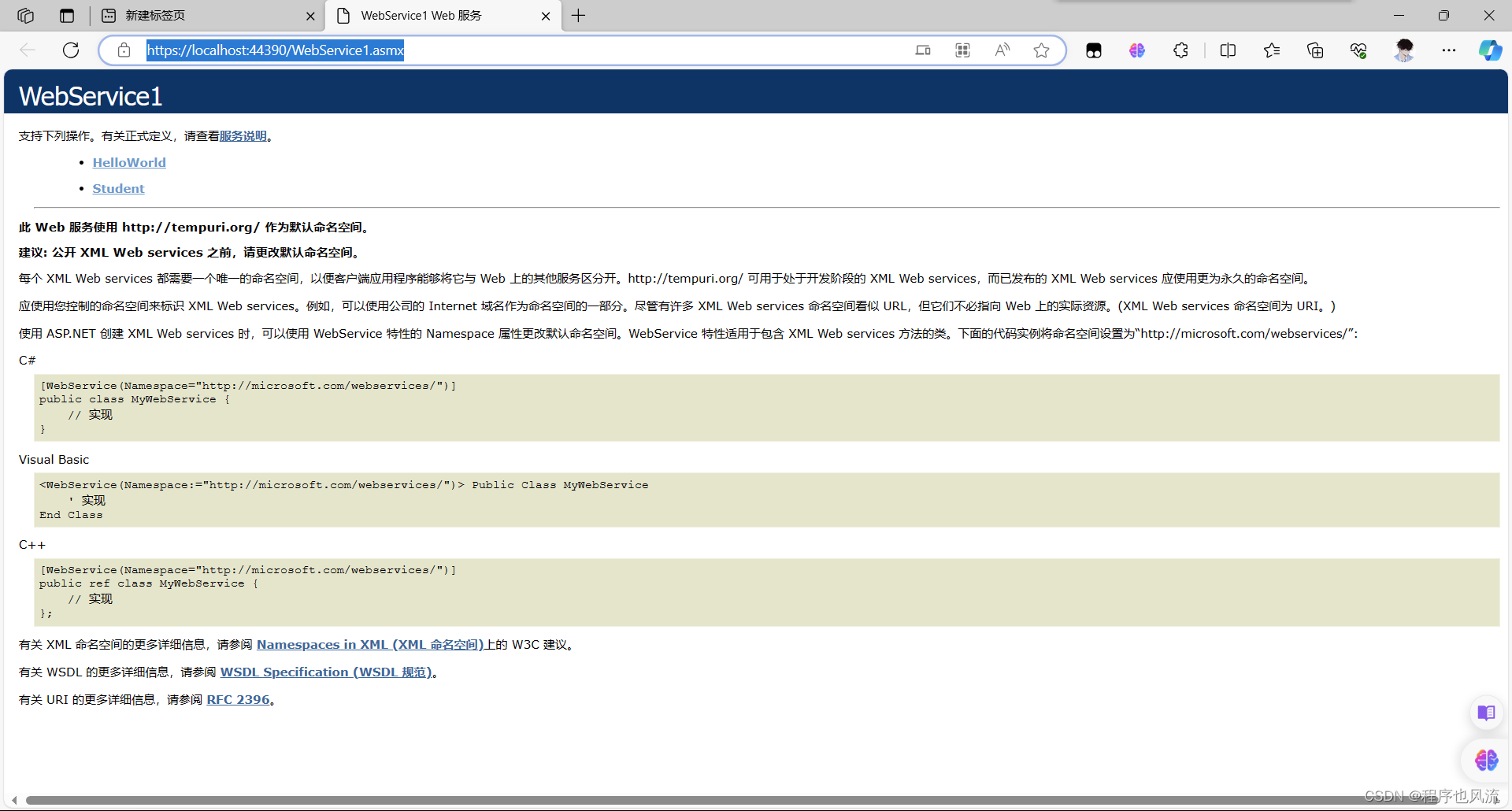Open the floating brain assistant bubble
This screenshot has width=1512, height=811.
[1485, 760]
